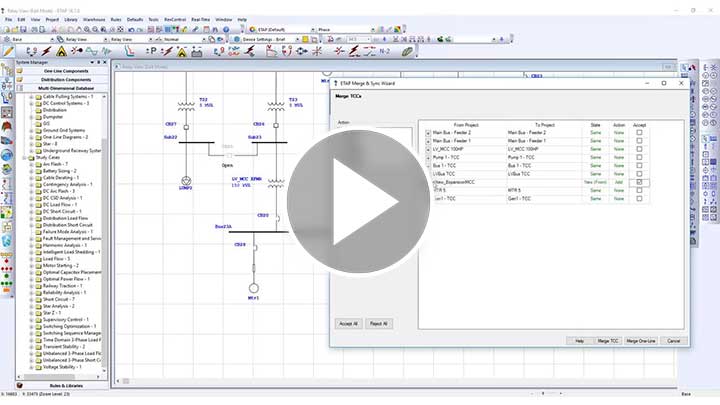
Task: Select the Motor Starting analysis icon
Action: tap(77, 51)
